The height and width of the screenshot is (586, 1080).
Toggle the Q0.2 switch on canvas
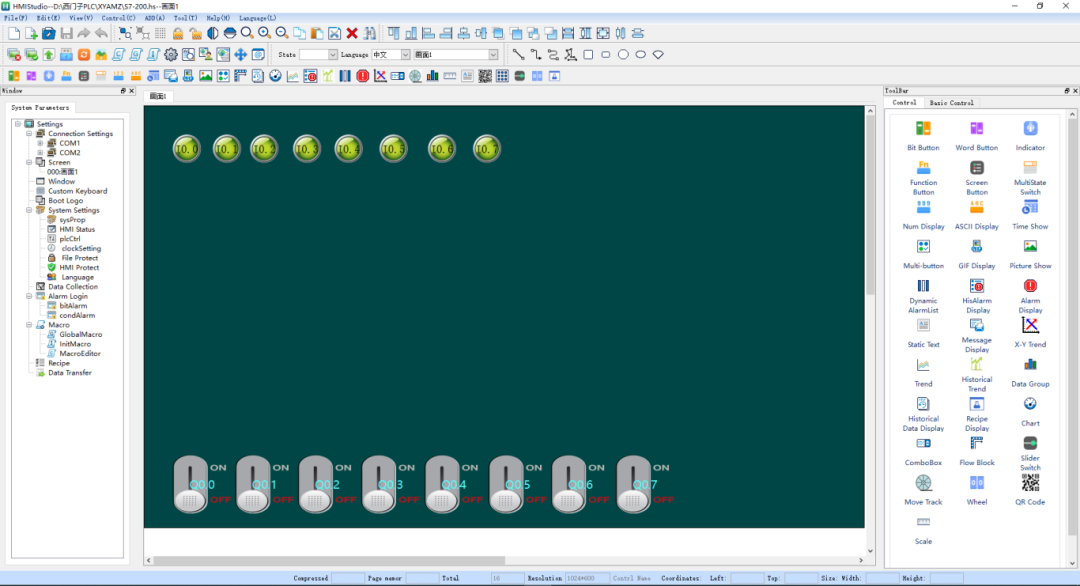(x=316, y=484)
